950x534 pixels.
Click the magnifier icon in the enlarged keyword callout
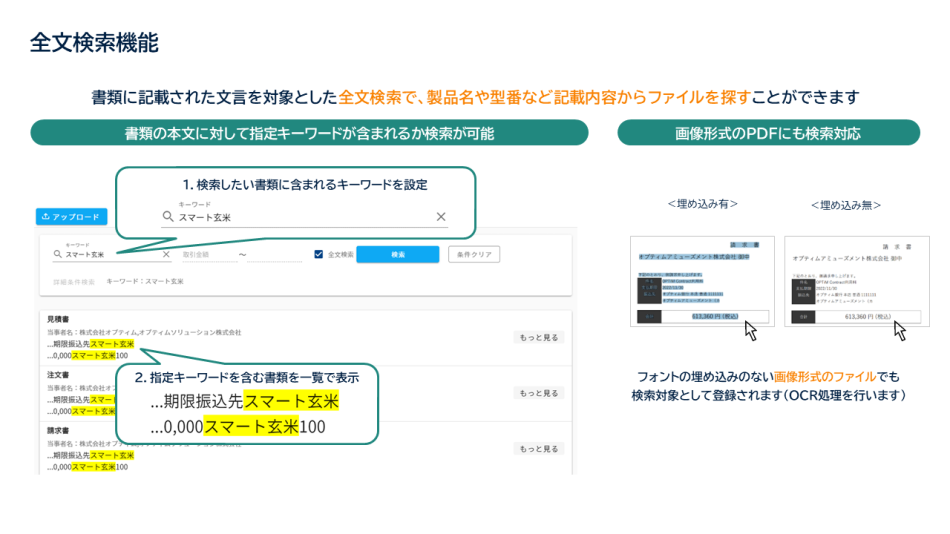tap(169, 217)
